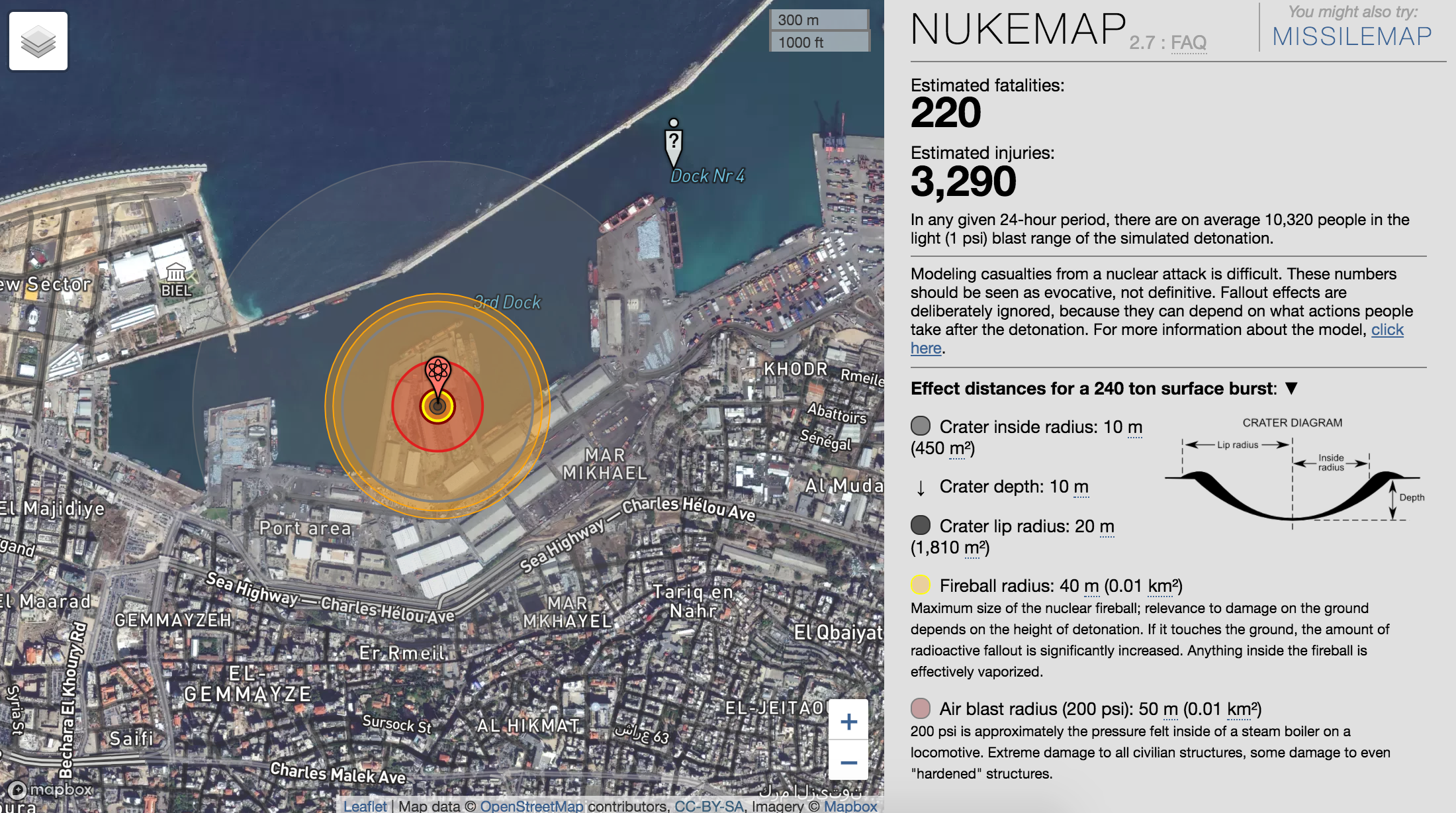Image resolution: width=1456 pixels, height=813 pixels.
Task: Open the CC-BY-SA license link
Action: [709, 806]
